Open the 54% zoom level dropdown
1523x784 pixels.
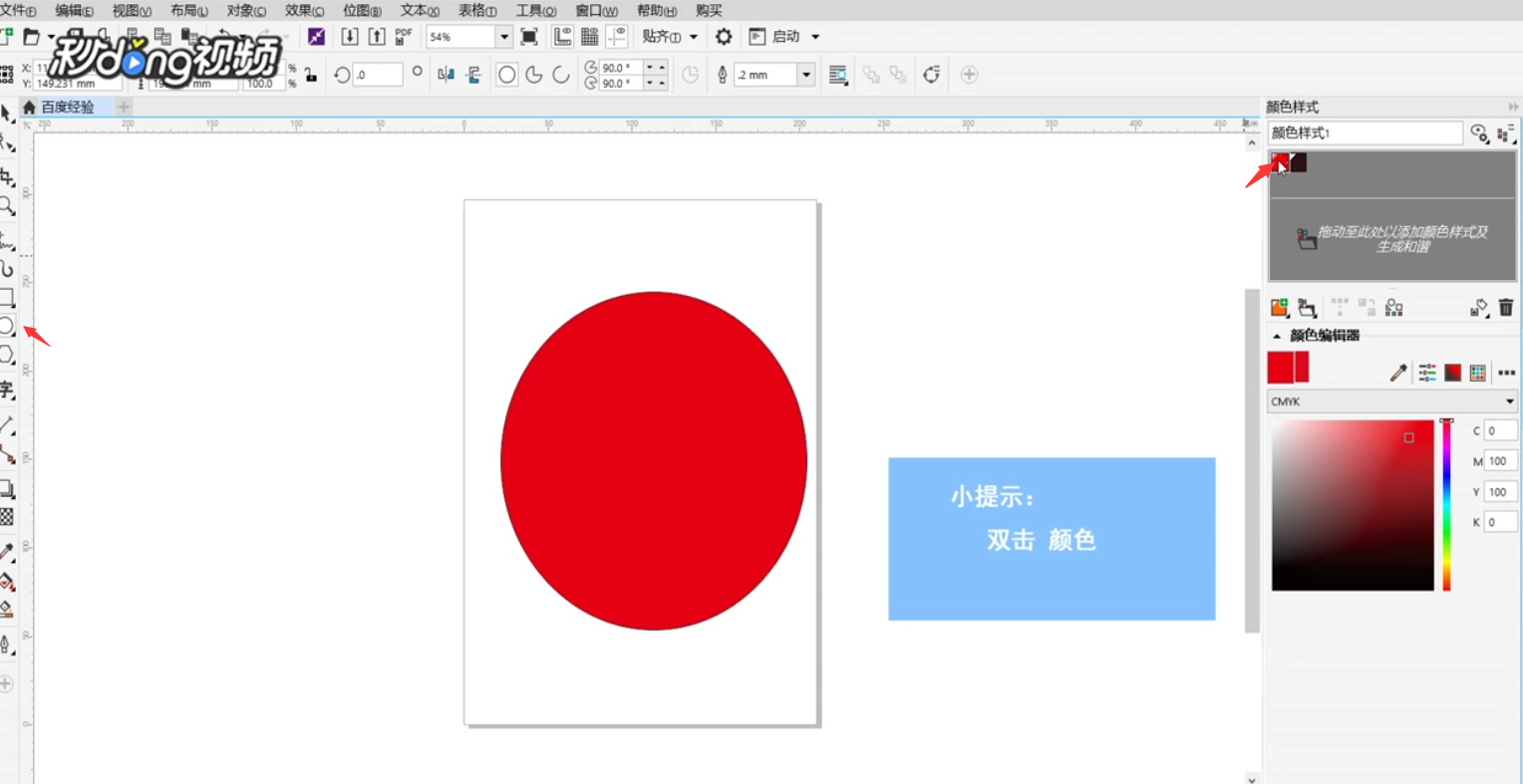pos(503,36)
